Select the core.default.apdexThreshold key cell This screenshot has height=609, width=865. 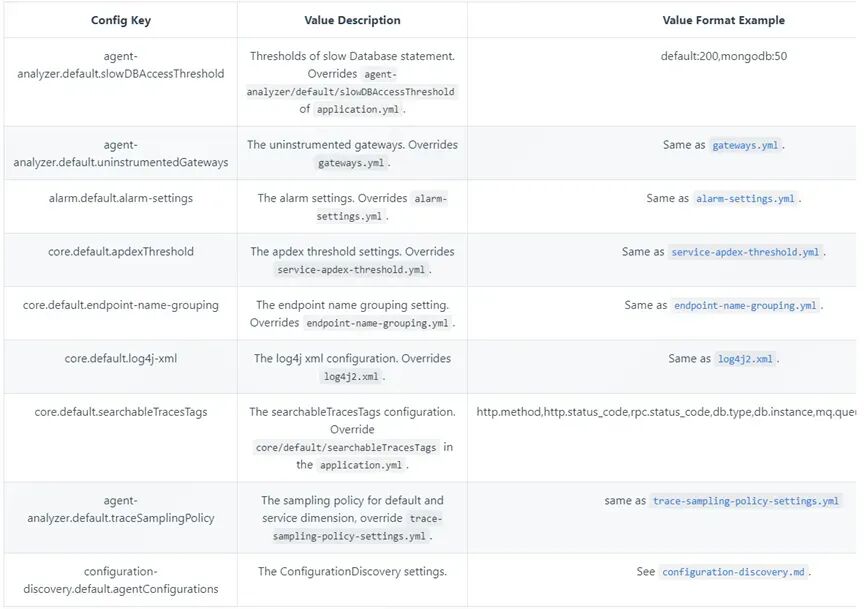121,252
